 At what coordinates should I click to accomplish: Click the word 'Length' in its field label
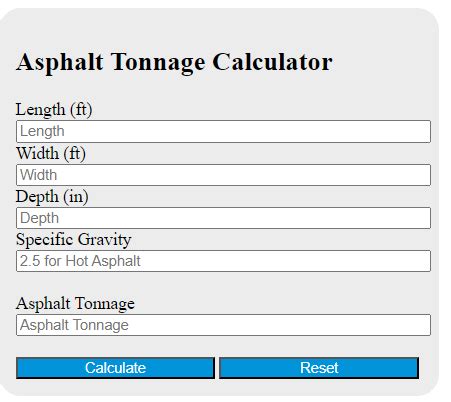(x=40, y=110)
